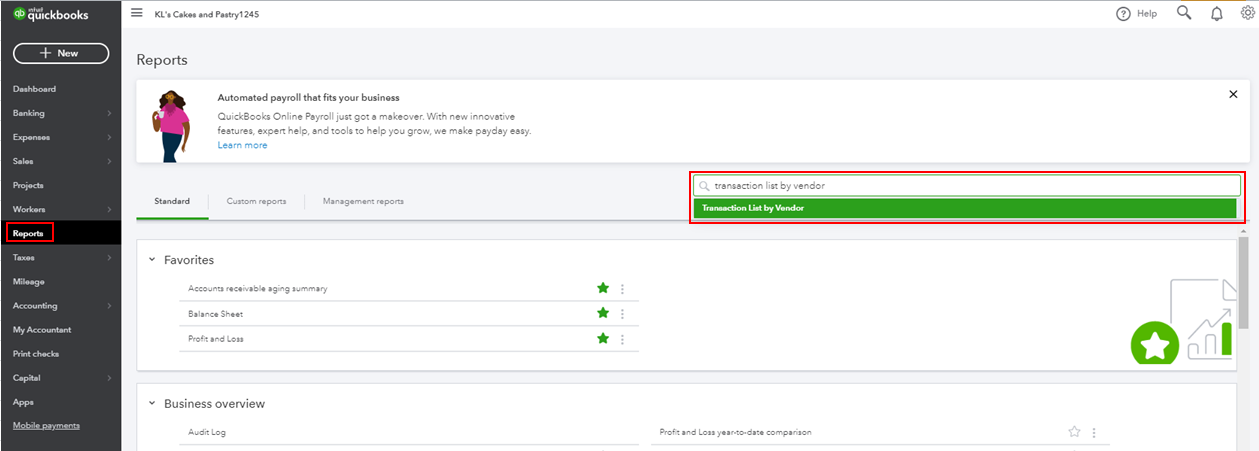This screenshot has width=1259, height=451.
Task: Collapse the Business overview section
Action: coord(152,404)
